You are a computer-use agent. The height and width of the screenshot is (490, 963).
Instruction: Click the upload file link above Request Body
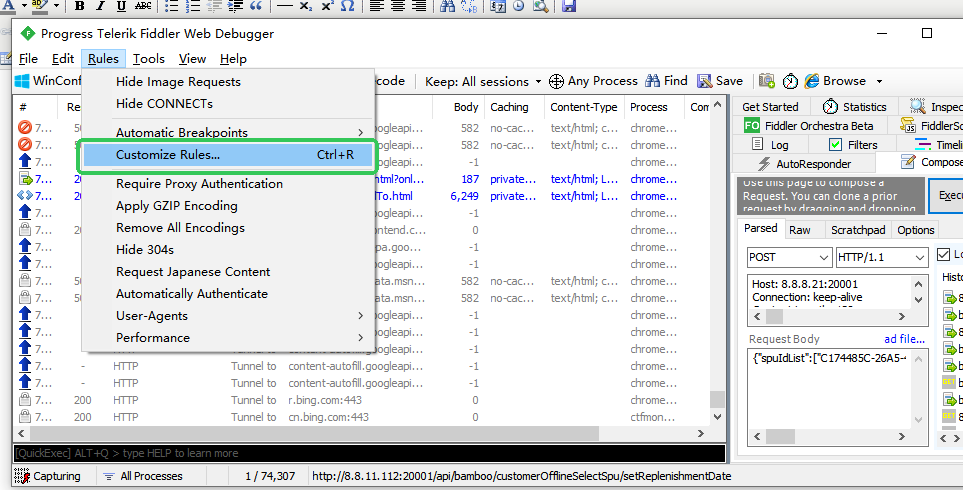click(x=904, y=339)
